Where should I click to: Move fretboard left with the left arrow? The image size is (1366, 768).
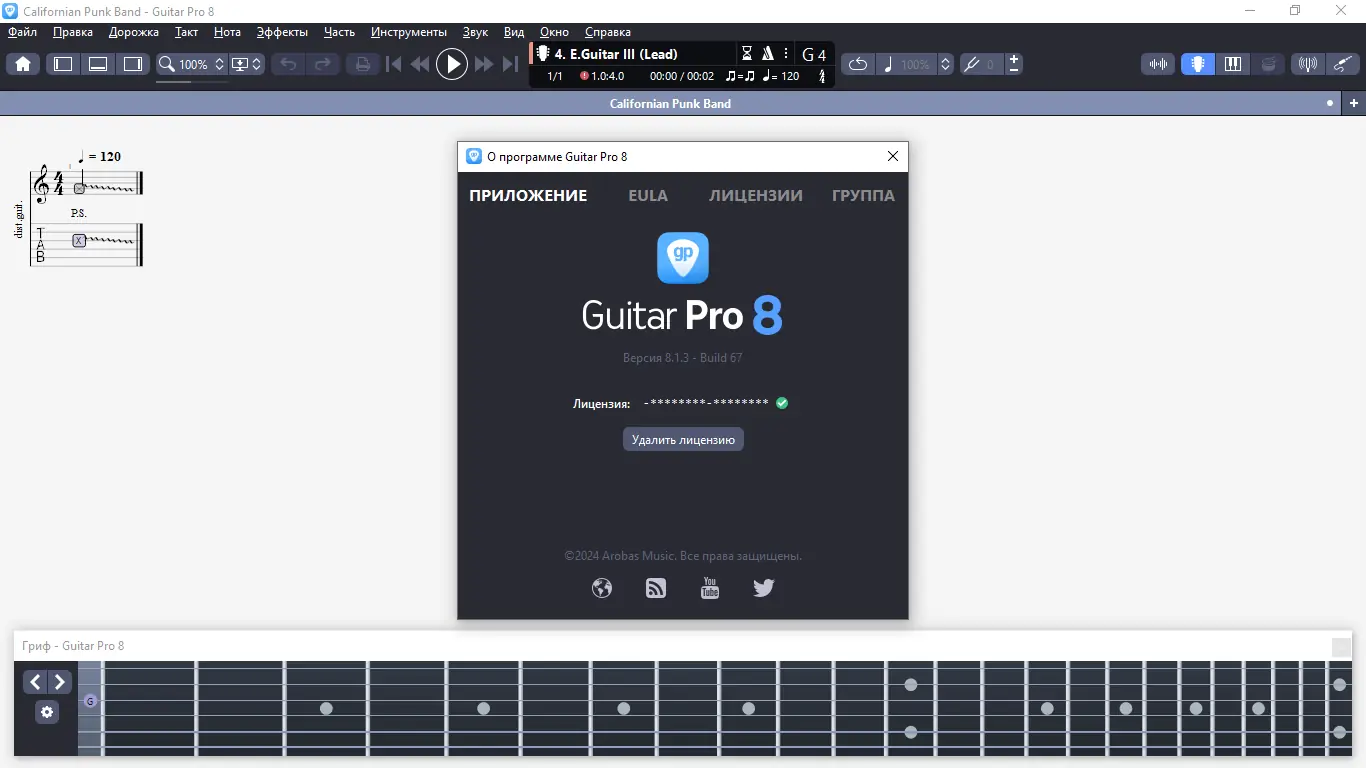coord(36,682)
